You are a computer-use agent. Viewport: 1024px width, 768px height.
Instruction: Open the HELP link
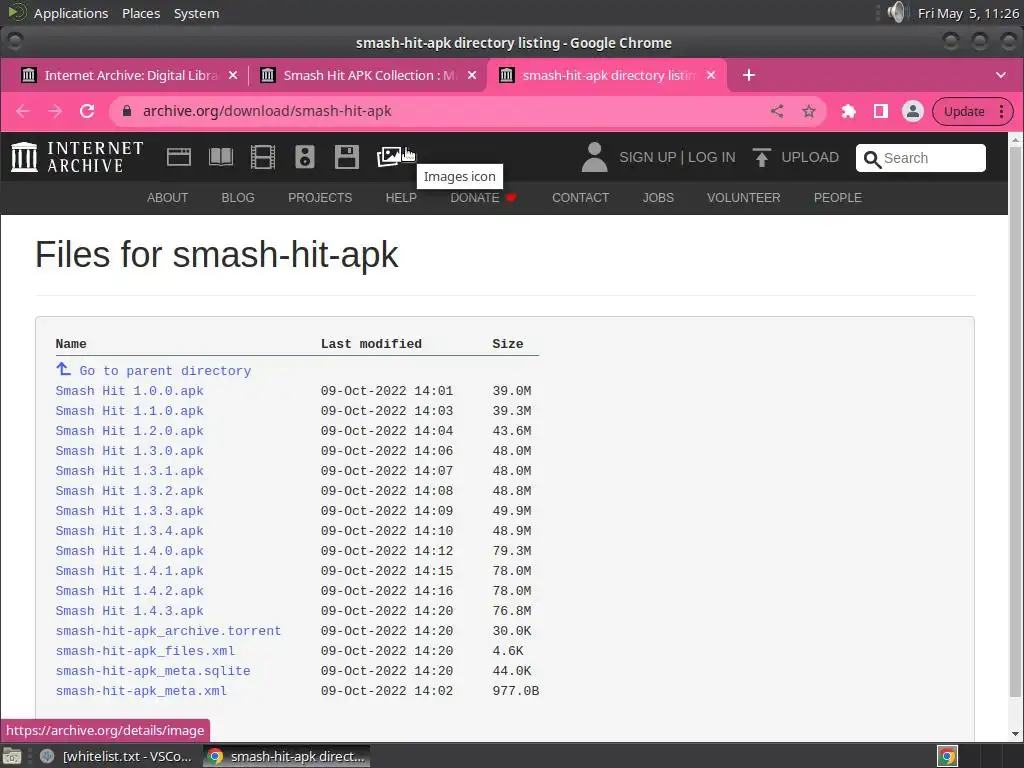[401, 198]
